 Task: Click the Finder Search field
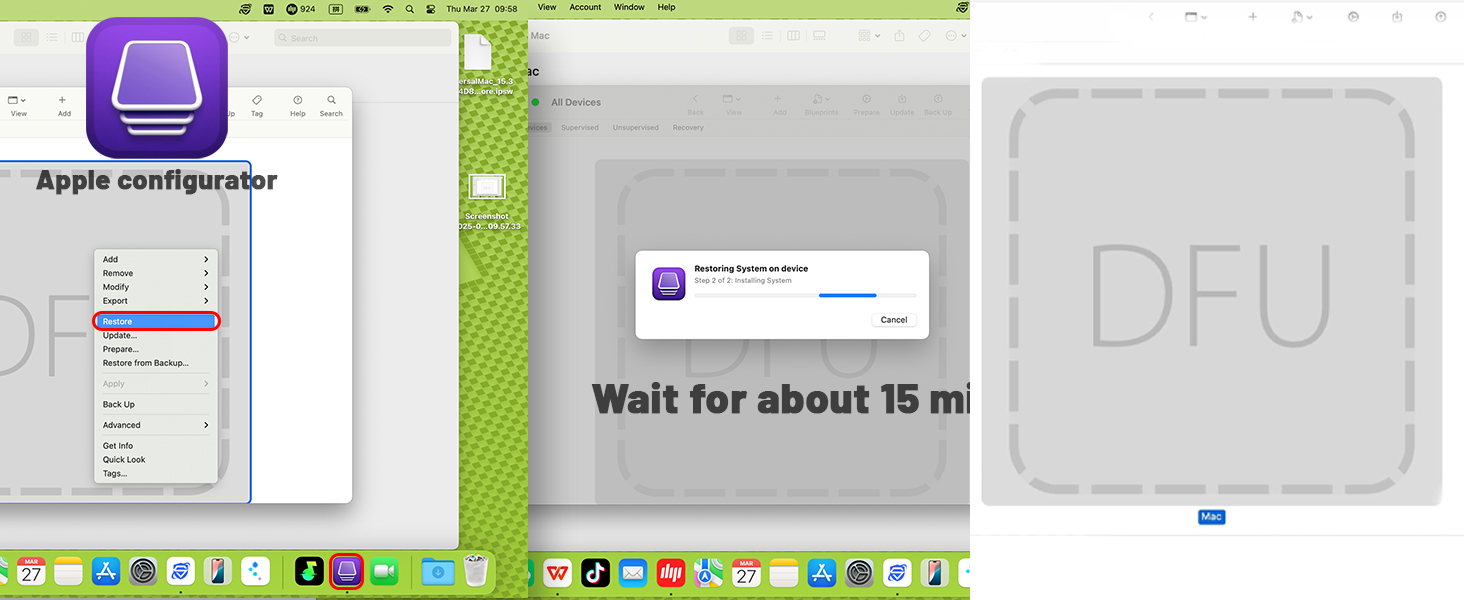point(362,38)
